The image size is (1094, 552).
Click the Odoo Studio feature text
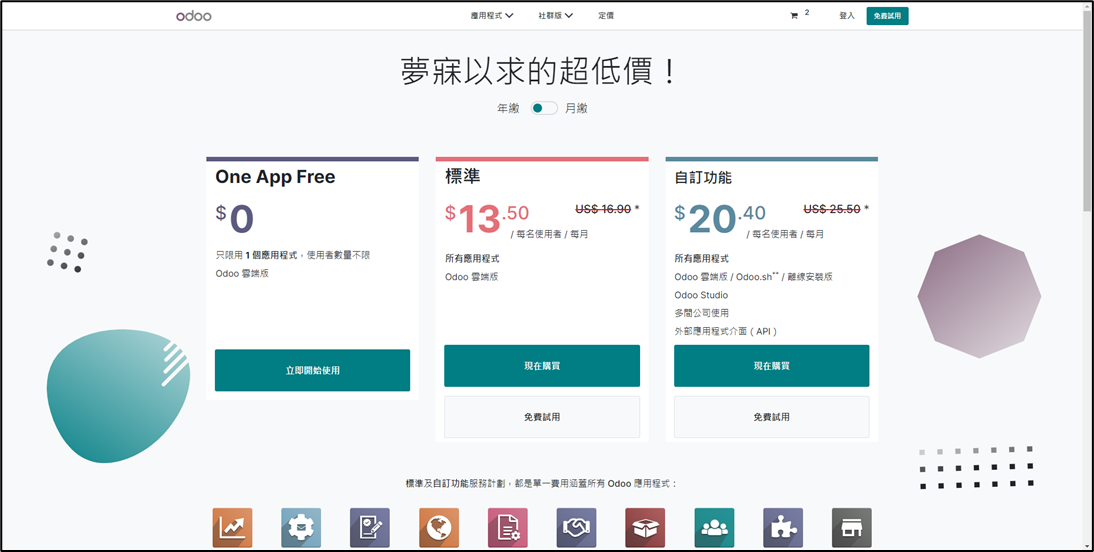[701, 295]
